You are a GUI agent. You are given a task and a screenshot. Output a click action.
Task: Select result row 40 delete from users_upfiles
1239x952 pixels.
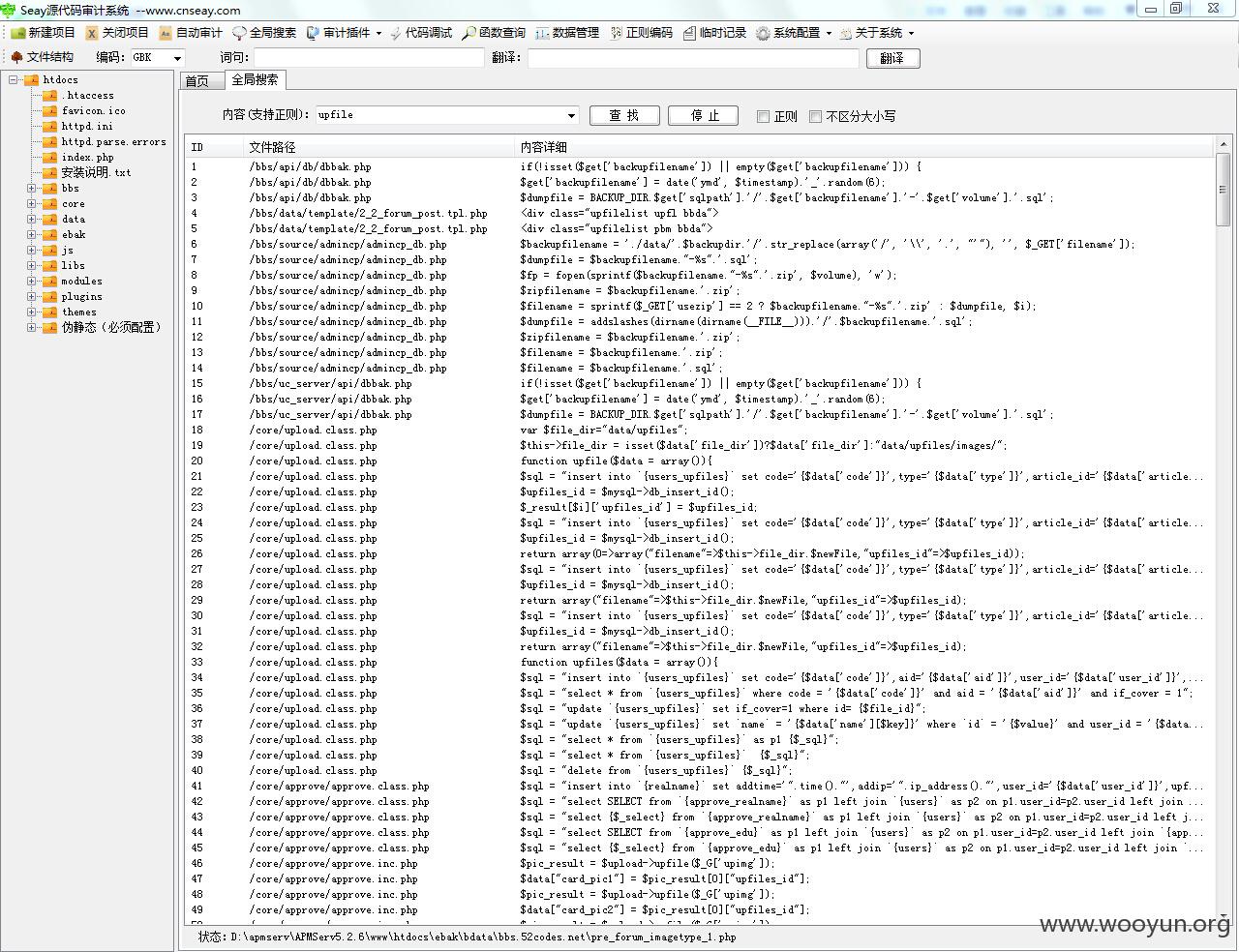(x=699, y=770)
